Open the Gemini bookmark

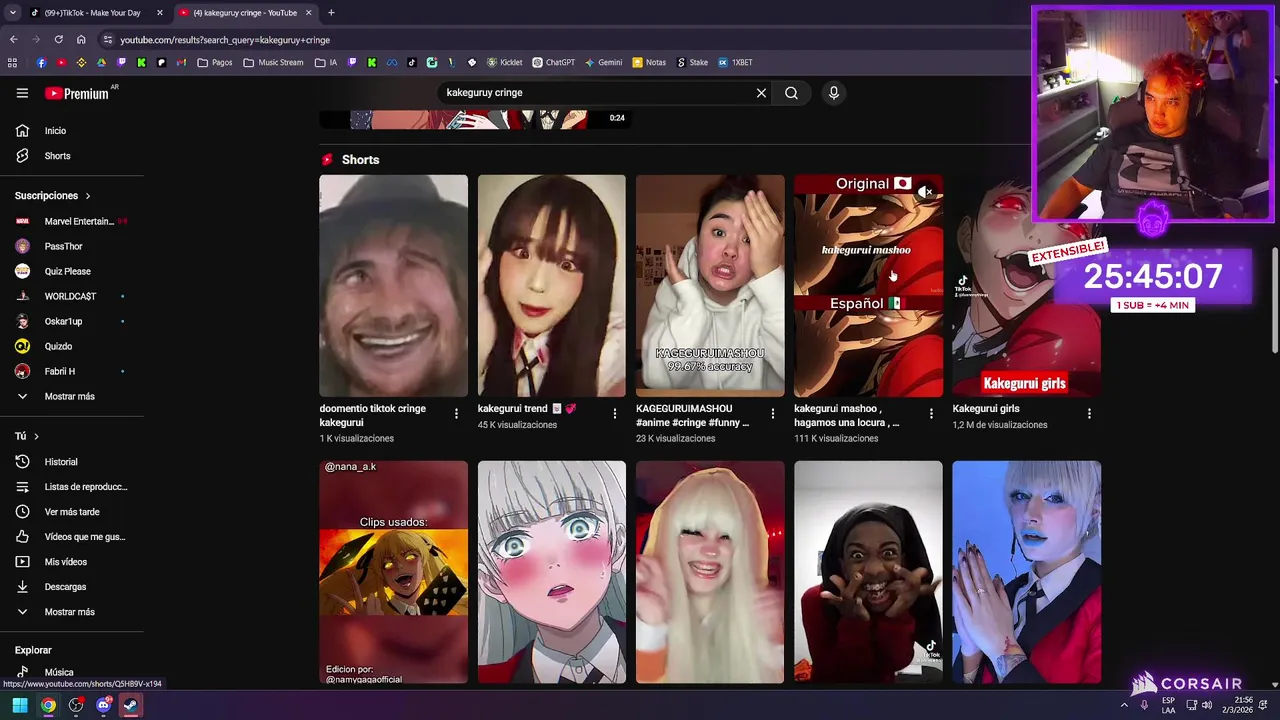coord(604,62)
